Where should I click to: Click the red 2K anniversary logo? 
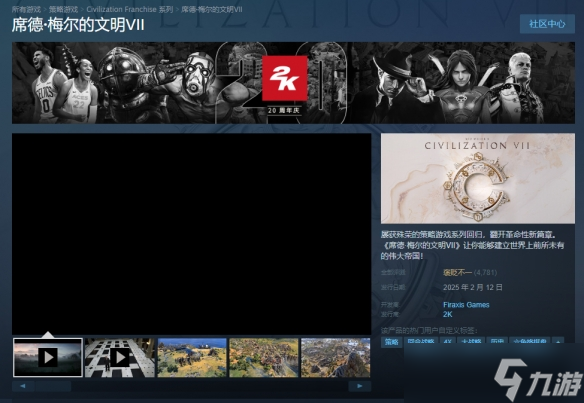pyautogui.click(x=285, y=78)
